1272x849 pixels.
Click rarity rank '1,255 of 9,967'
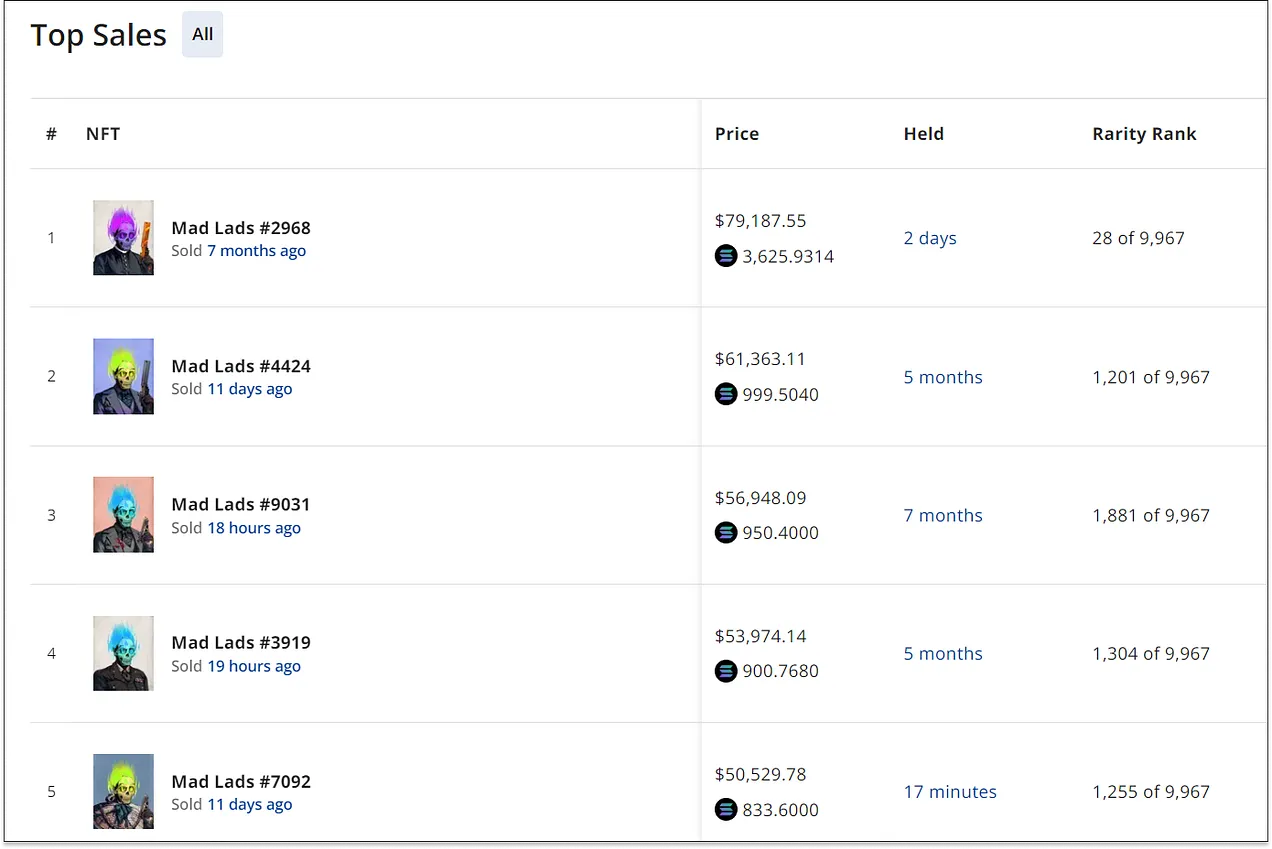click(x=1151, y=791)
